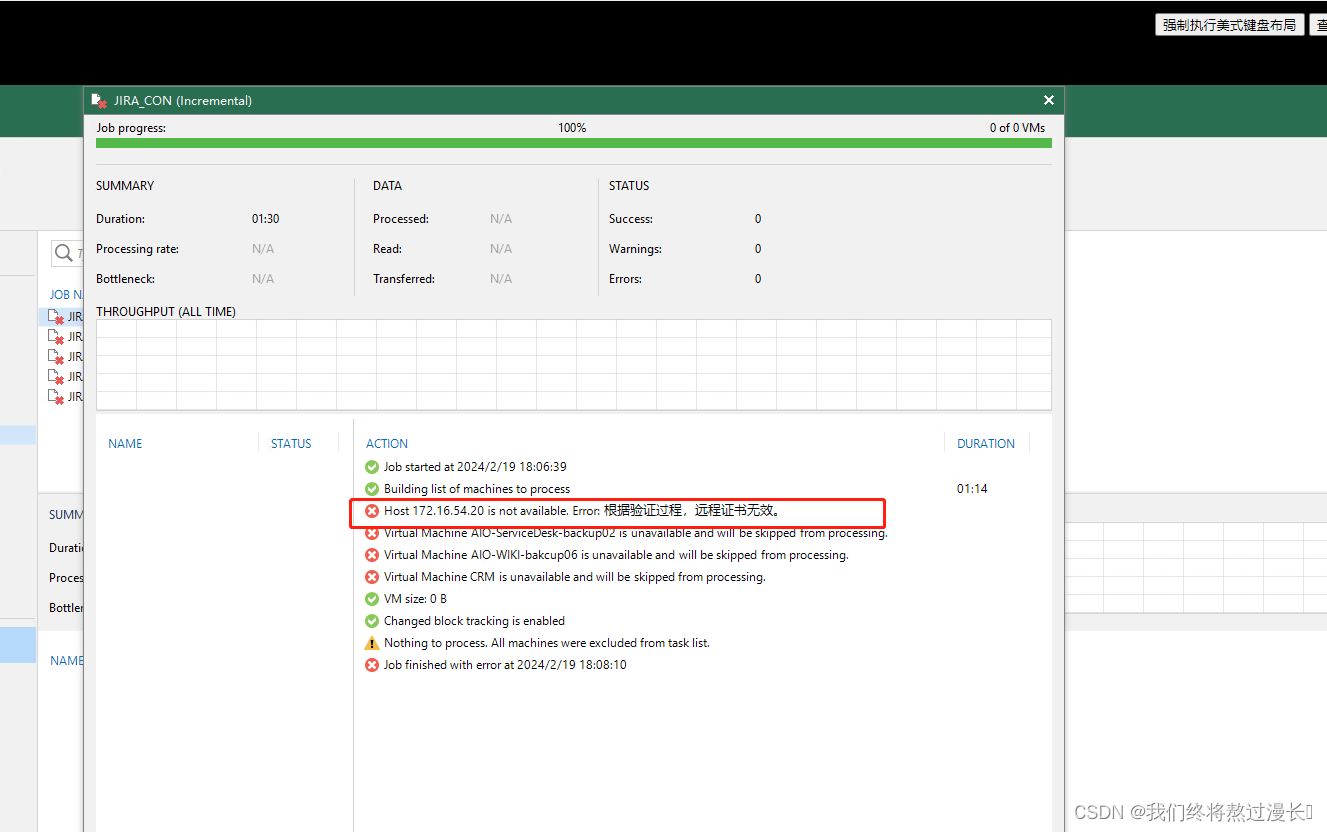The width and height of the screenshot is (1327, 832).
Task: Click the Bottleneck label in summary
Action: [125, 279]
